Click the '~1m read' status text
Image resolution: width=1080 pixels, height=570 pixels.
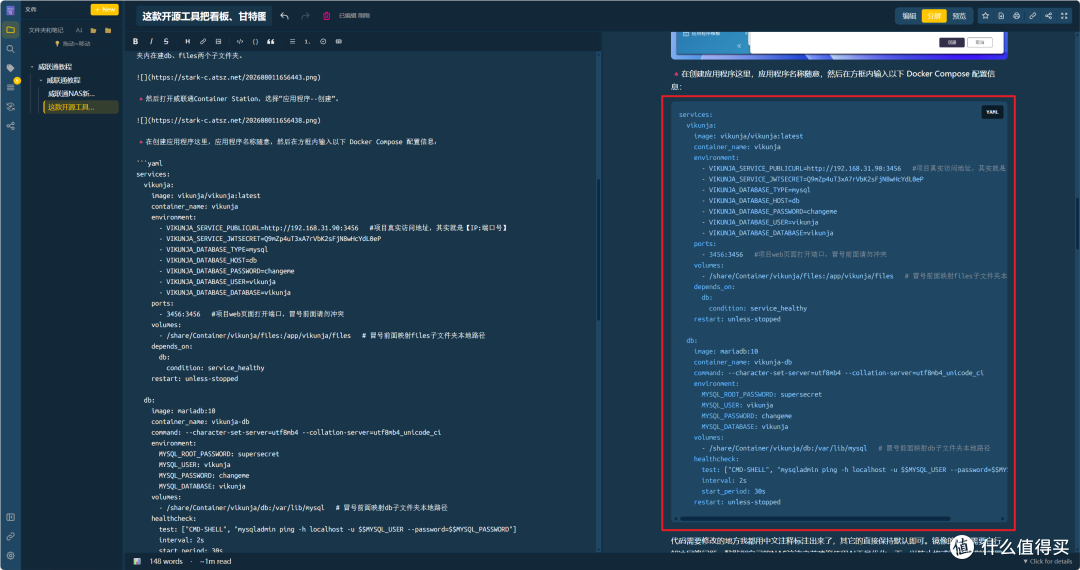216,561
